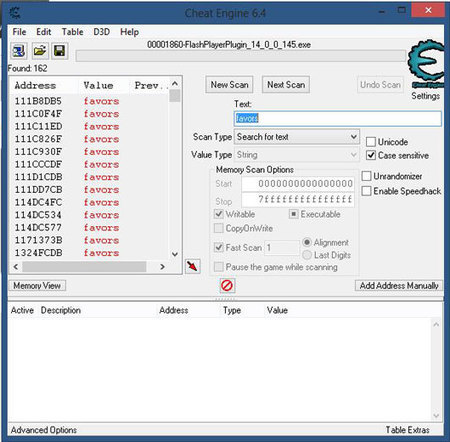Image resolution: width=450 pixels, height=442 pixels.
Task: Click the red clear address list icon
Action: [x=227, y=285]
